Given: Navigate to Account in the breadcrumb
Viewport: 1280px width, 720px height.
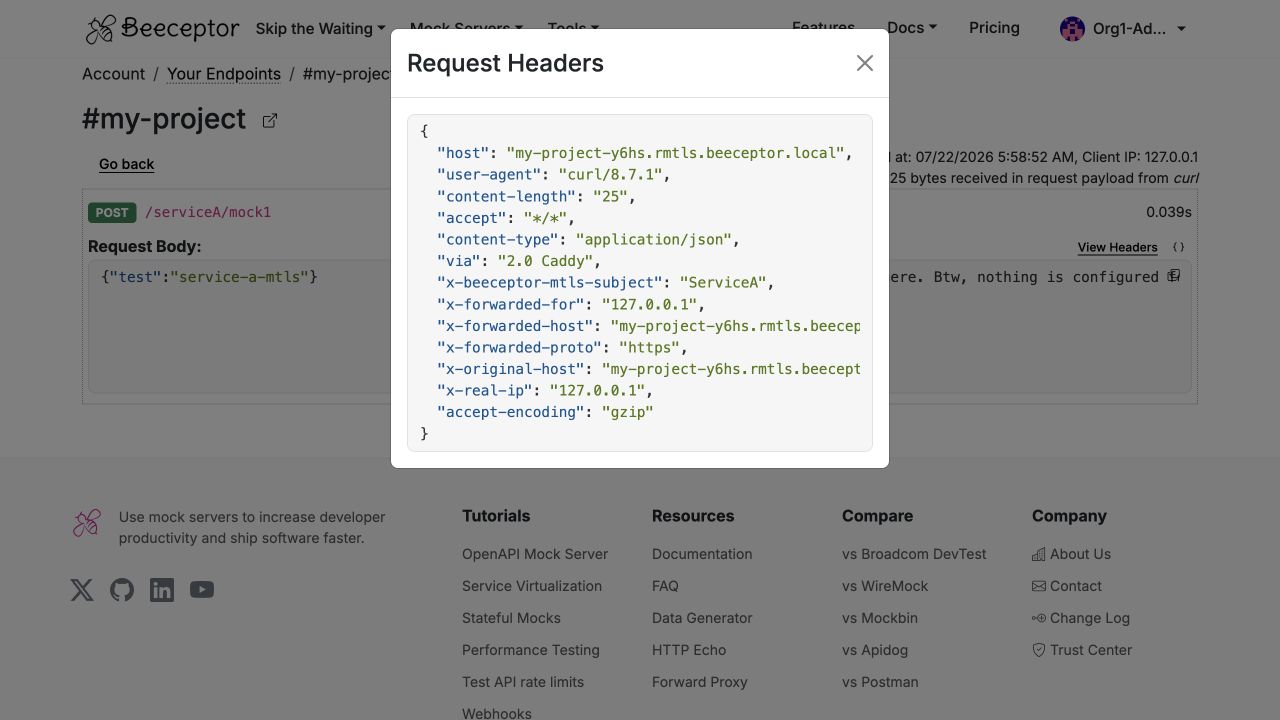Looking at the screenshot, I should tap(113, 74).
